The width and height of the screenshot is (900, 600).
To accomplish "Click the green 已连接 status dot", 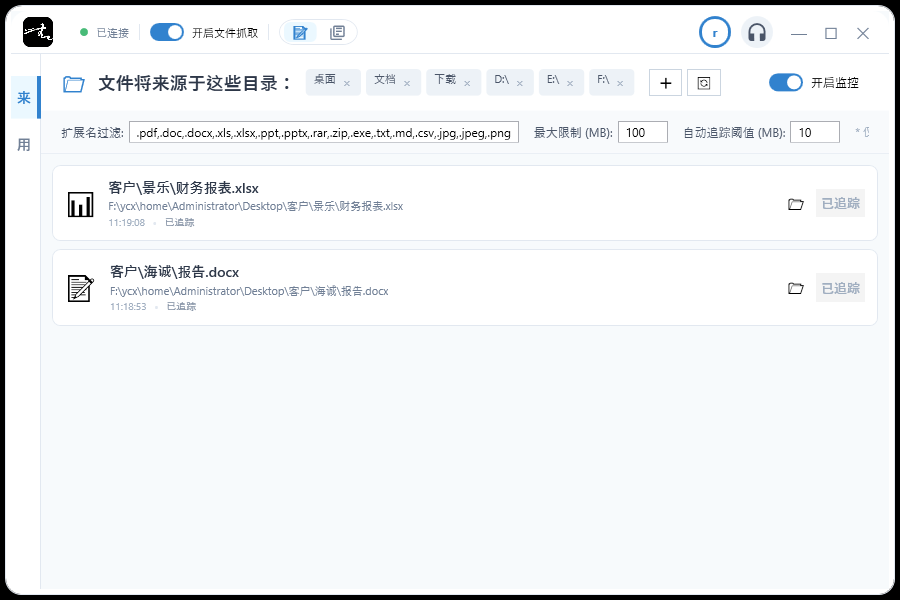I will [x=83, y=31].
